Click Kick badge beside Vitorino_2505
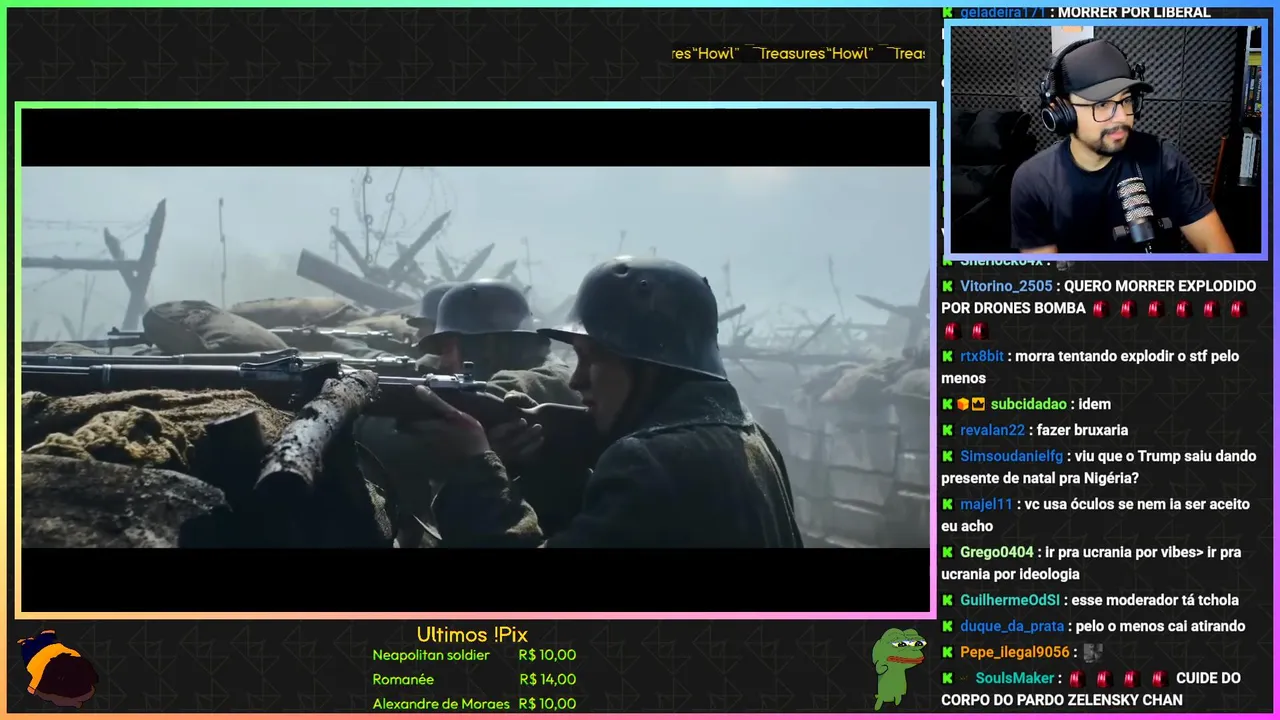The width and height of the screenshot is (1280, 720). pyautogui.click(x=947, y=286)
